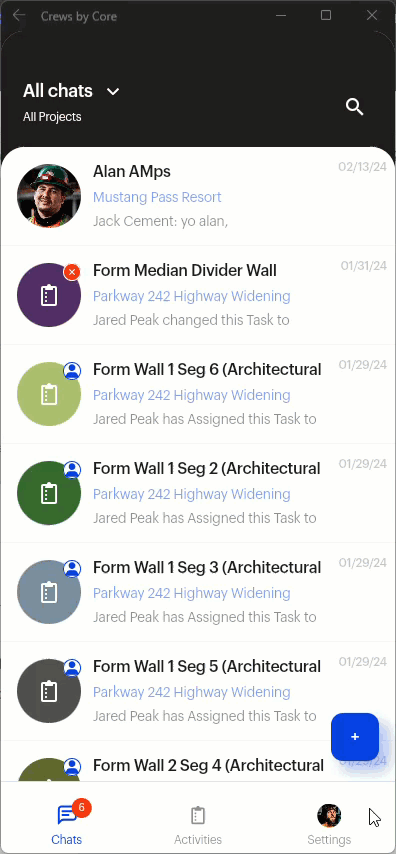Go back using the title bar arrow
396x854 pixels.
tap(19, 16)
